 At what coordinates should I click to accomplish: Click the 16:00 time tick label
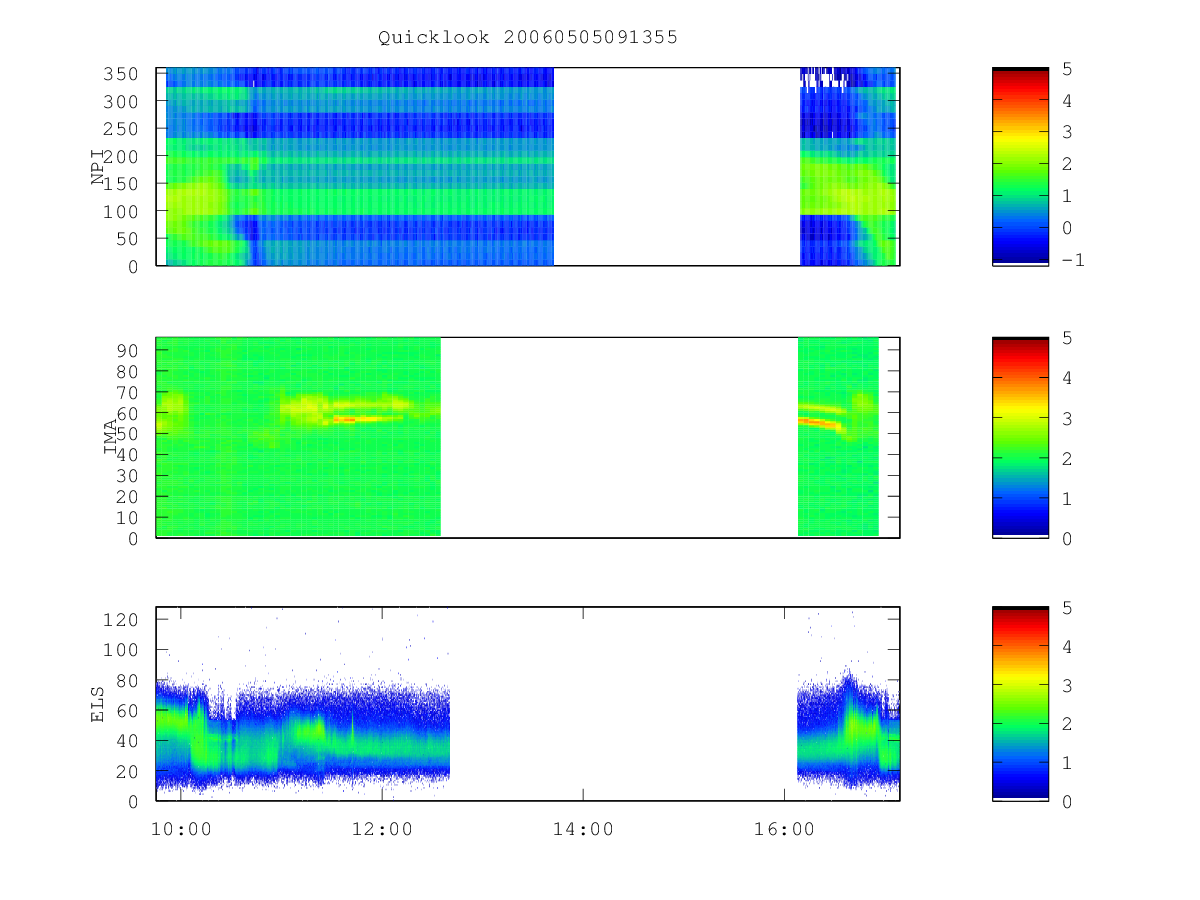(785, 829)
